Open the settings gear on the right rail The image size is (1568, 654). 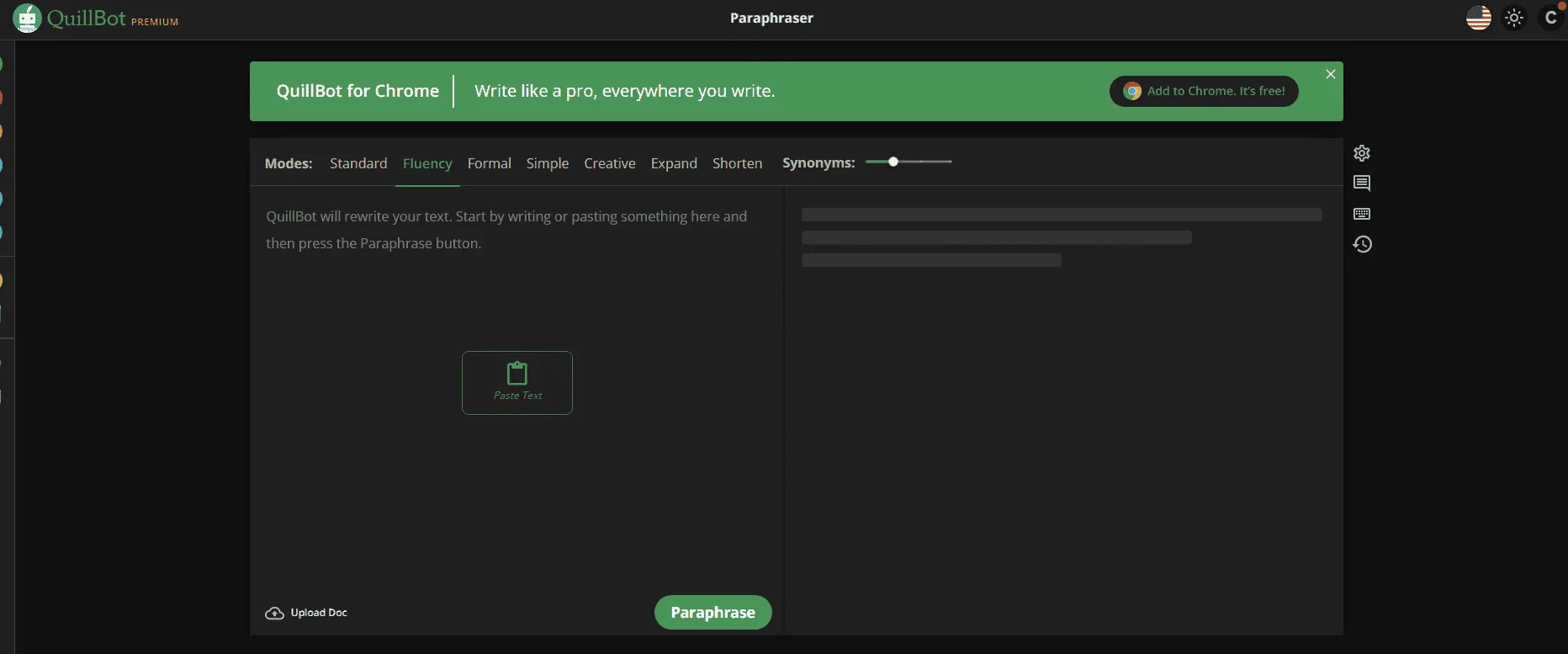(1362, 153)
